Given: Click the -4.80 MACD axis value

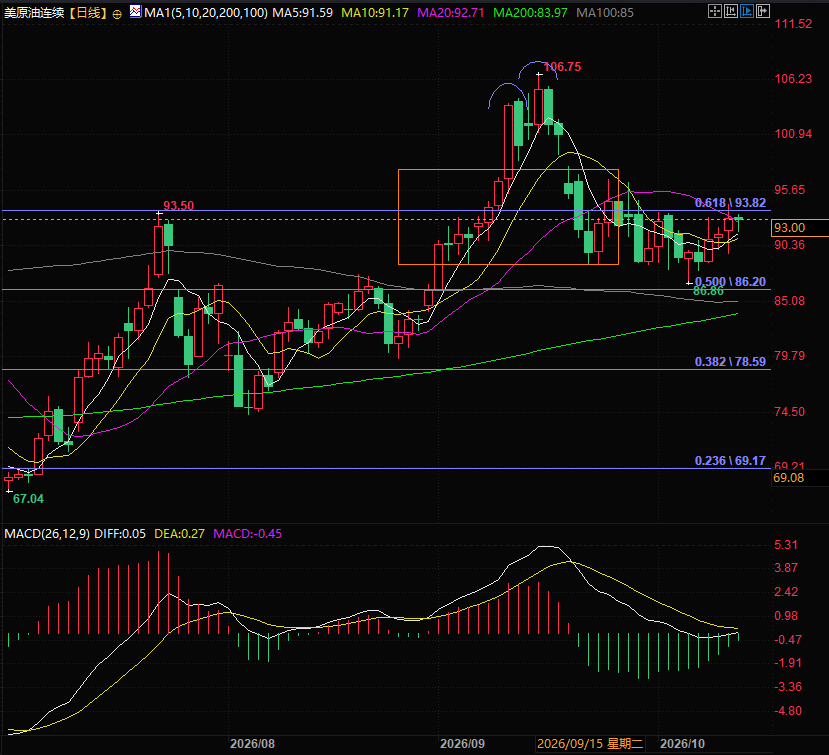Looking at the screenshot, I should pyautogui.click(x=788, y=711).
